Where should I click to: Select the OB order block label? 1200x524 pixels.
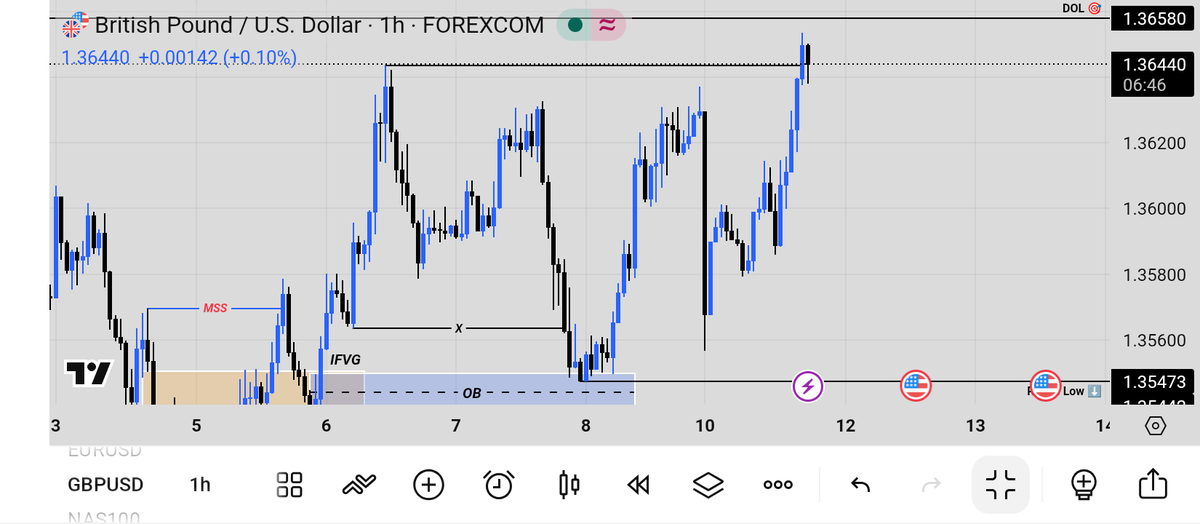(472, 394)
